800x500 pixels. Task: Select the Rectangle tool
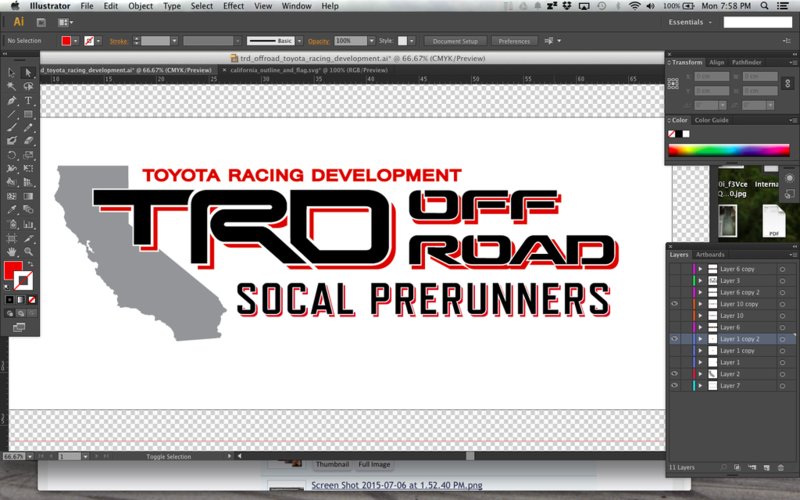coord(28,114)
